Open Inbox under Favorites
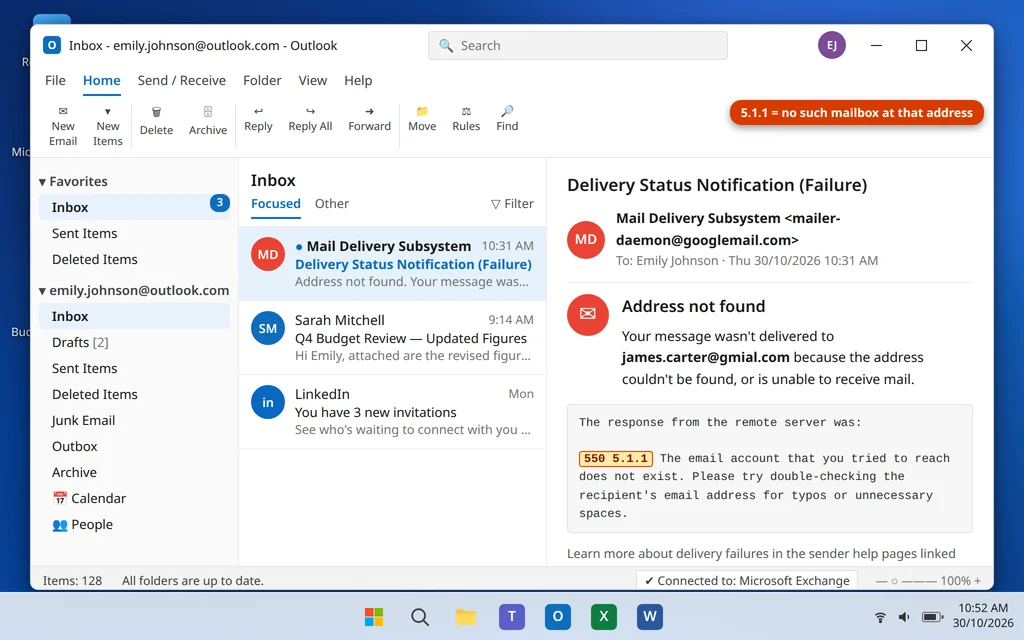The height and width of the screenshot is (640, 1024). tap(134, 207)
